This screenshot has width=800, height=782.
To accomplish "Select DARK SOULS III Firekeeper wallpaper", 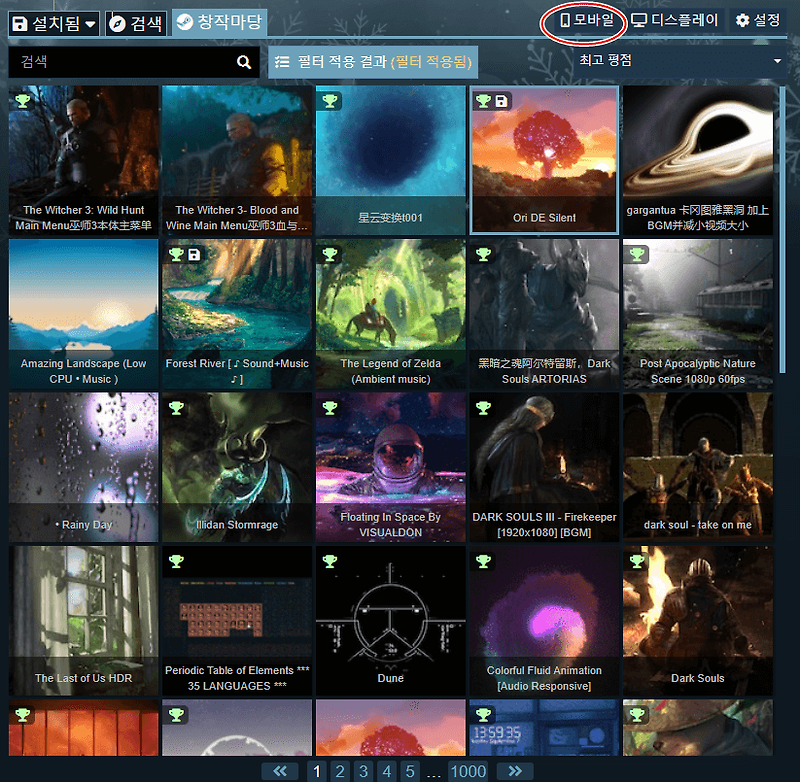I will point(544,467).
